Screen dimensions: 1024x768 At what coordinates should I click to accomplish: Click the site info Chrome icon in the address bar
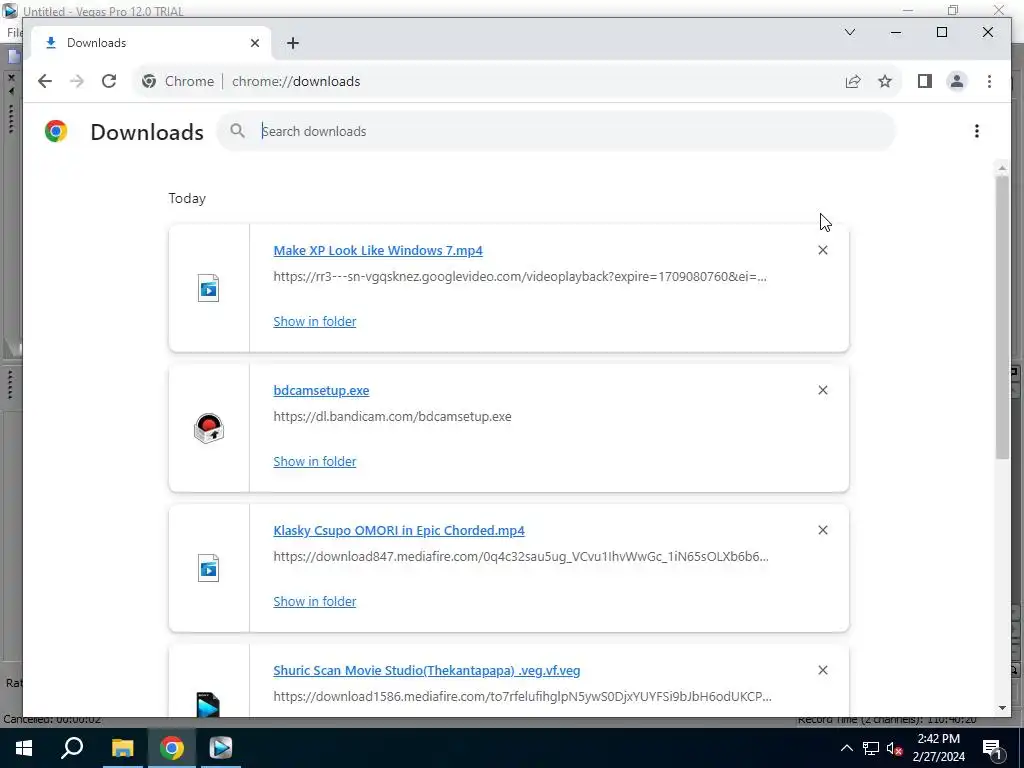click(149, 81)
